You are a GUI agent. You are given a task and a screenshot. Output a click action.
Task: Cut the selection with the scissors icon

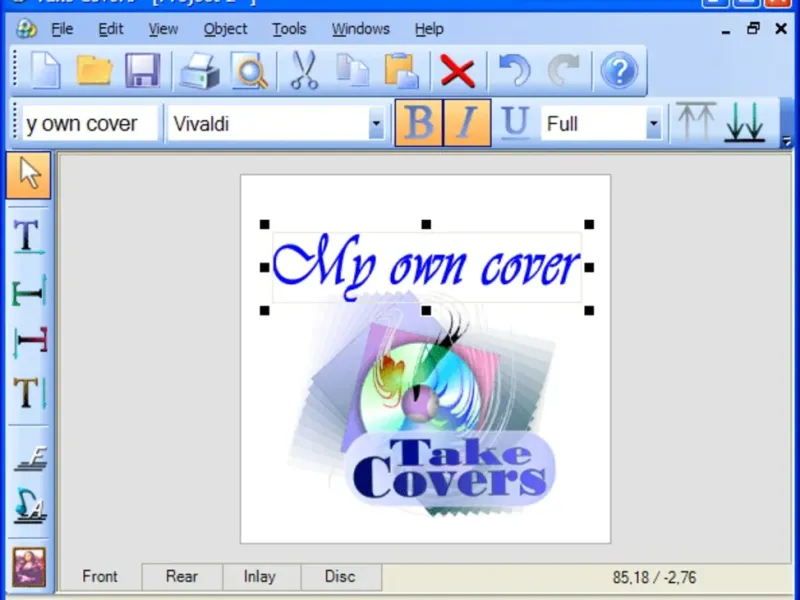305,70
